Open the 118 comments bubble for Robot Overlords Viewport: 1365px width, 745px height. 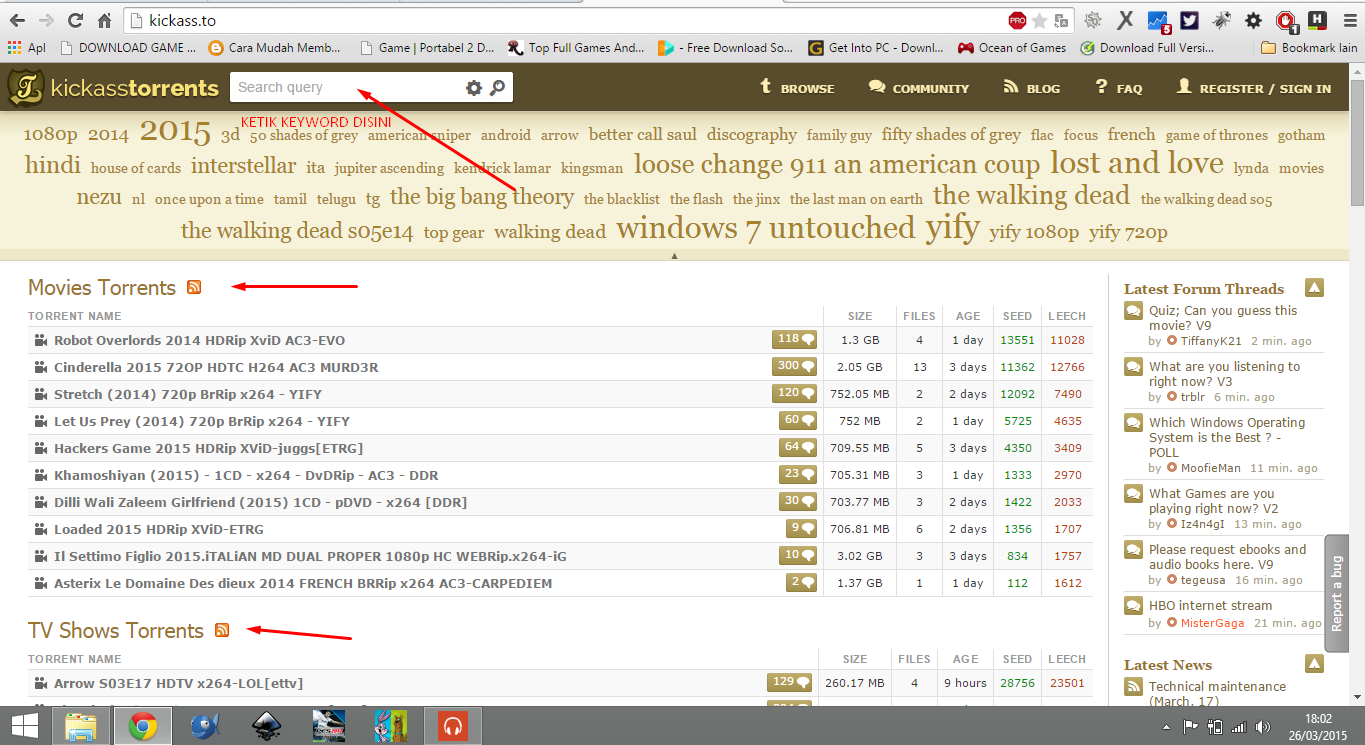(795, 340)
